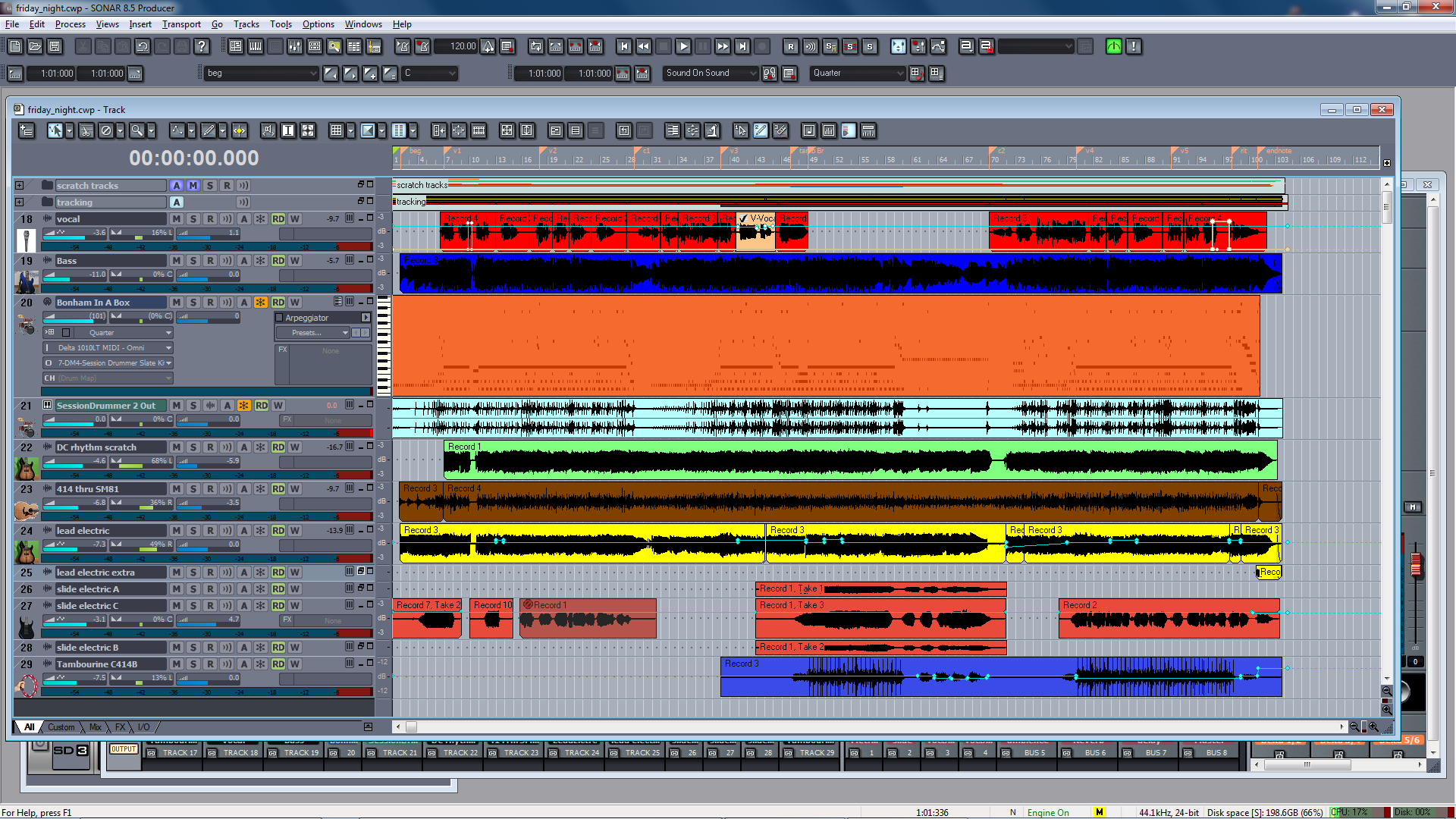Open the key signature C dropdown
The height and width of the screenshot is (819, 1456).
(x=430, y=74)
